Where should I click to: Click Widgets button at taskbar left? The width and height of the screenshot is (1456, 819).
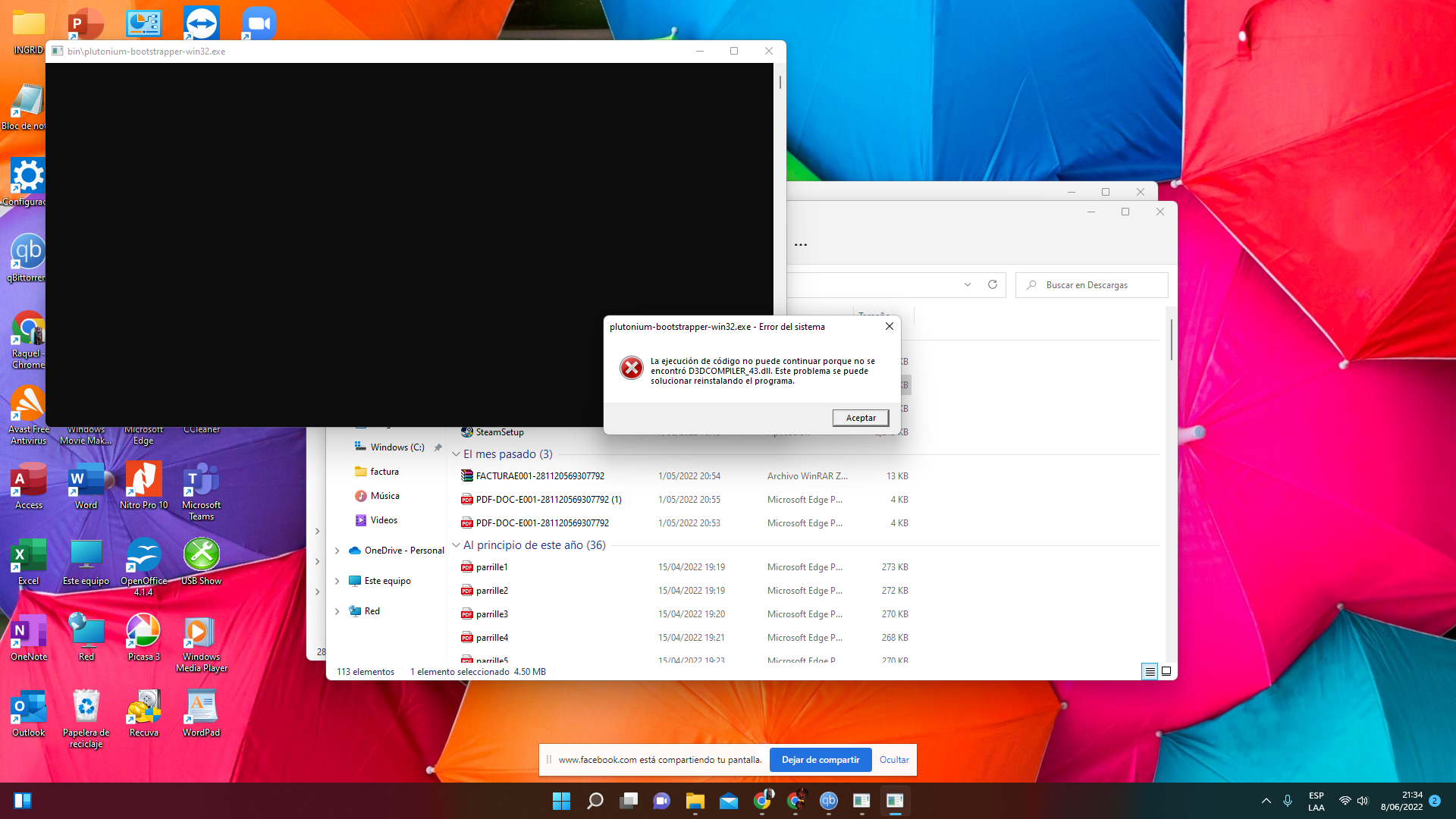23,801
